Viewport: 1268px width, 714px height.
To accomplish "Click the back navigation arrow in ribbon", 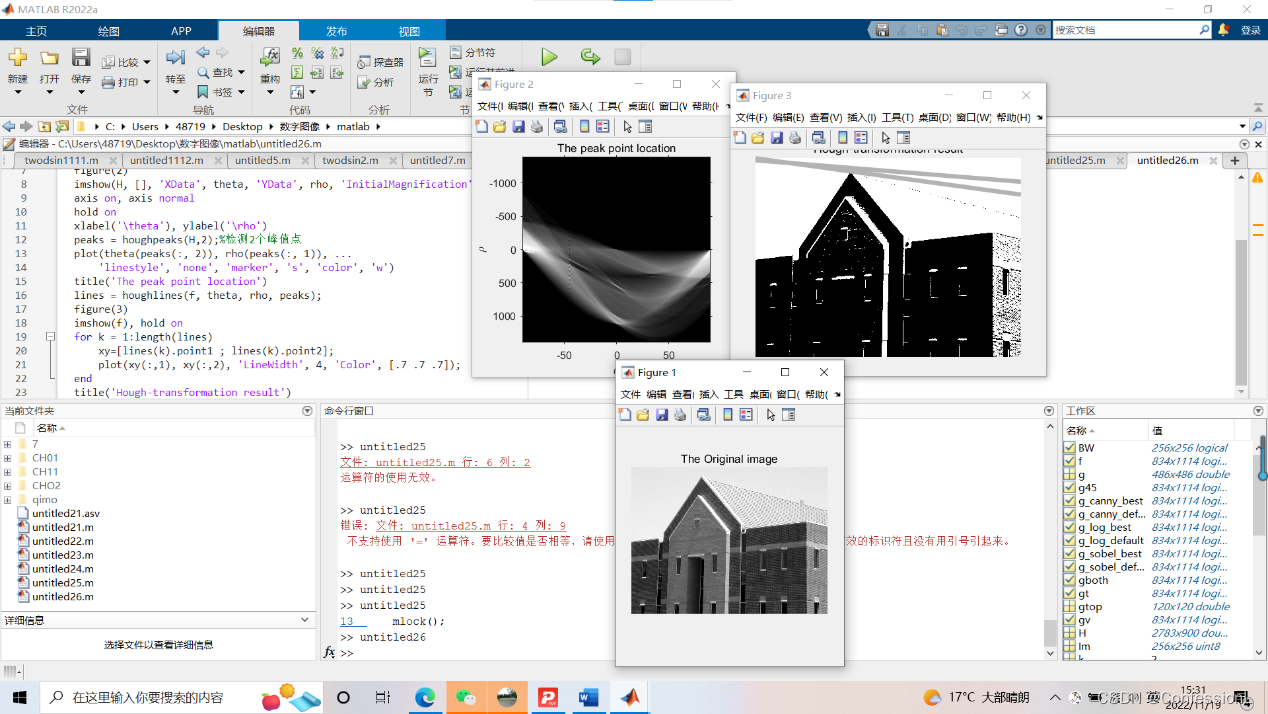I will coord(203,52).
